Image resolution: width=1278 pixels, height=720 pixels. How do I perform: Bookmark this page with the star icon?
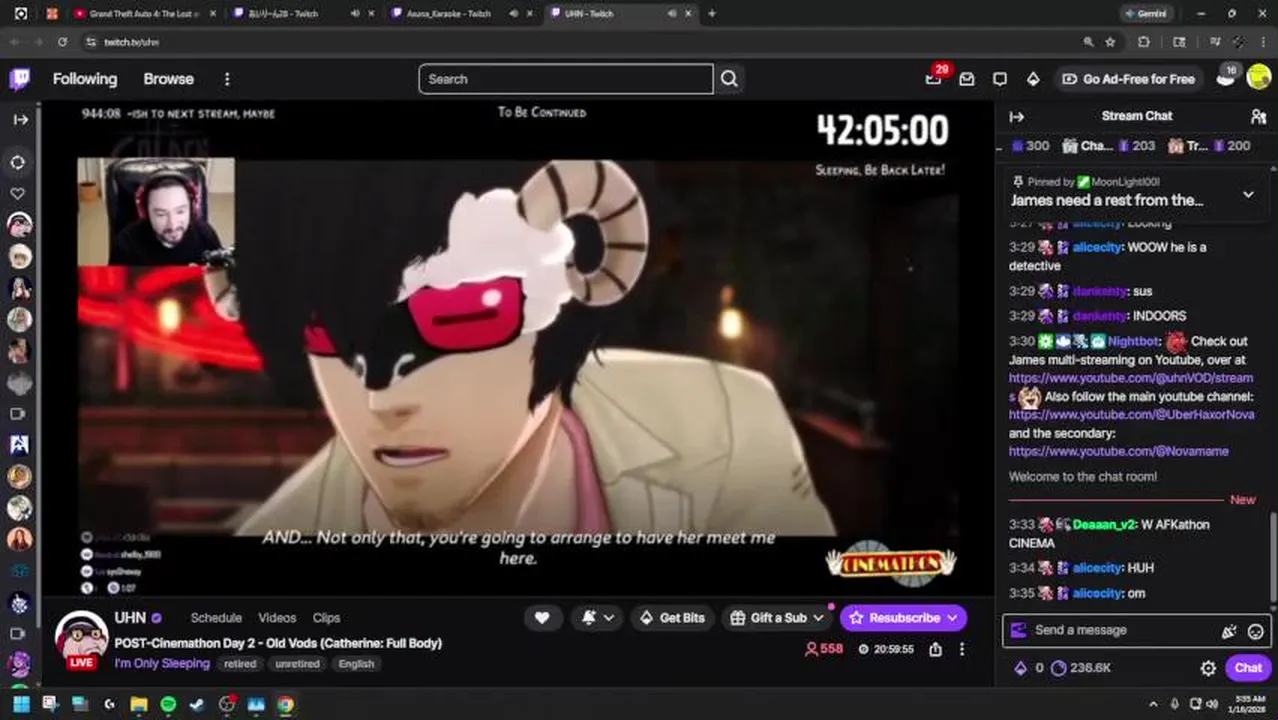coord(1110,42)
